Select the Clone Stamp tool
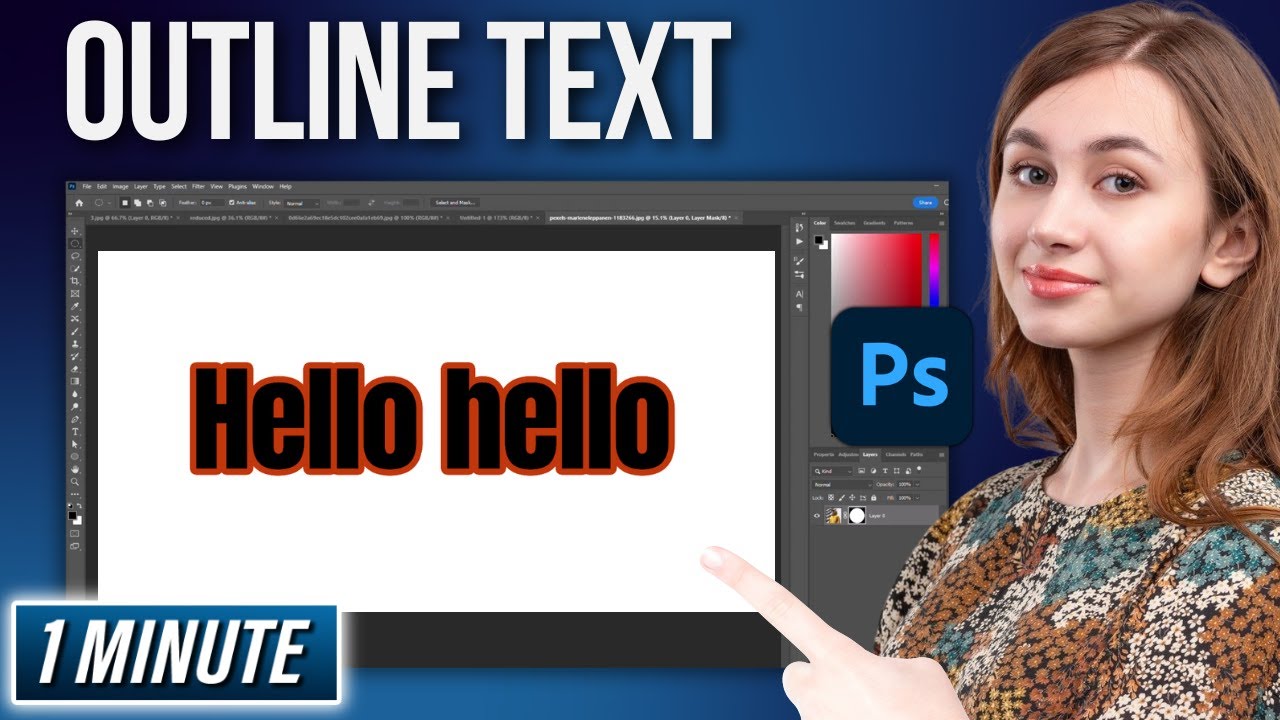The image size is (1280, 720). click(x=74, y=344)
